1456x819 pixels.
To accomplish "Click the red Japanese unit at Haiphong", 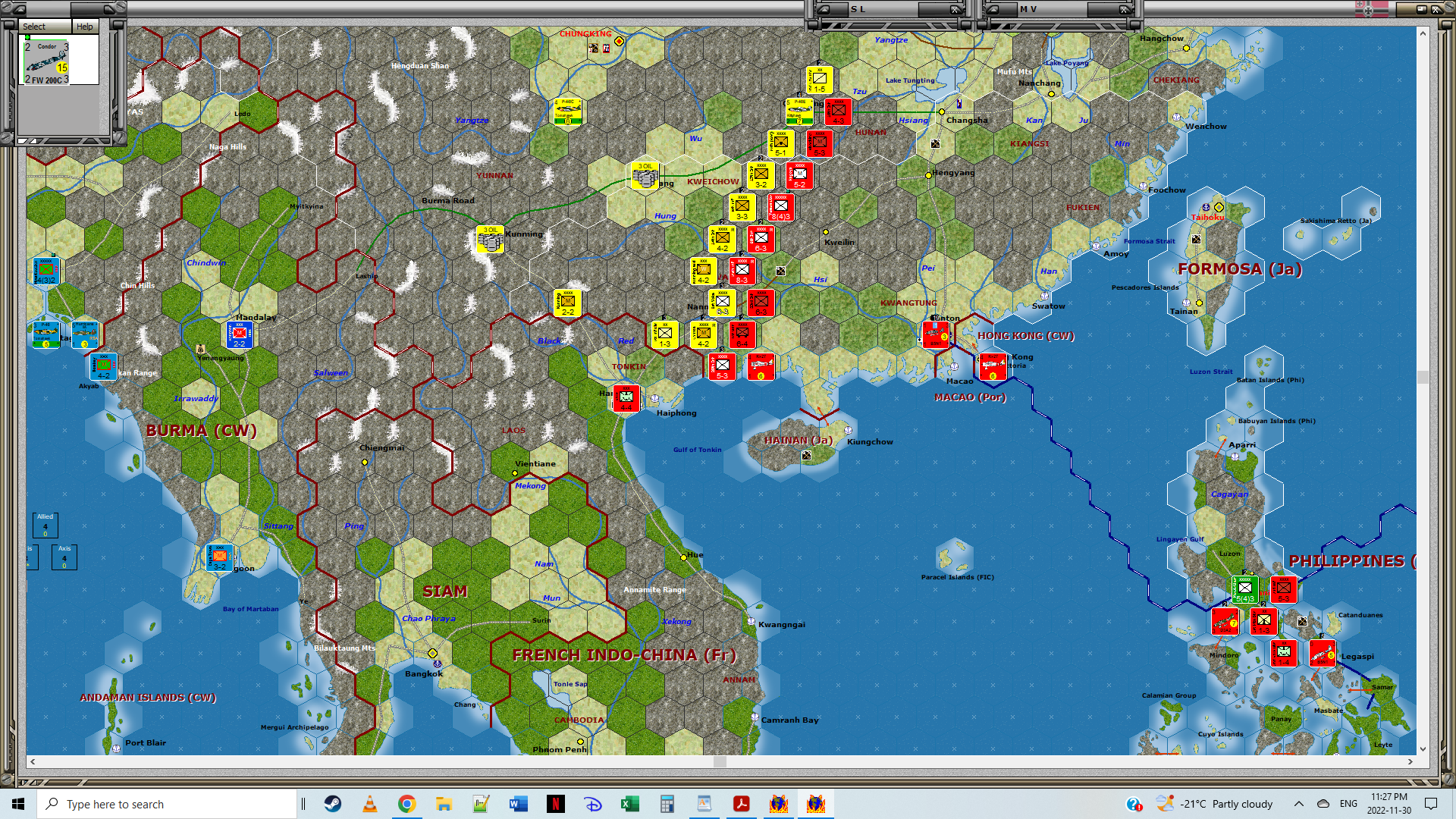I will pos(626,398).
